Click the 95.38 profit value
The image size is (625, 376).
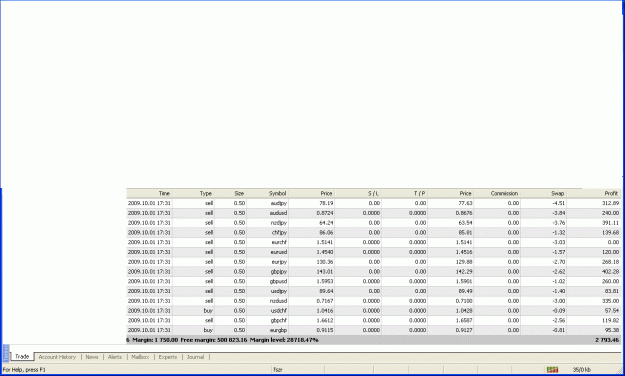[612, 330]
